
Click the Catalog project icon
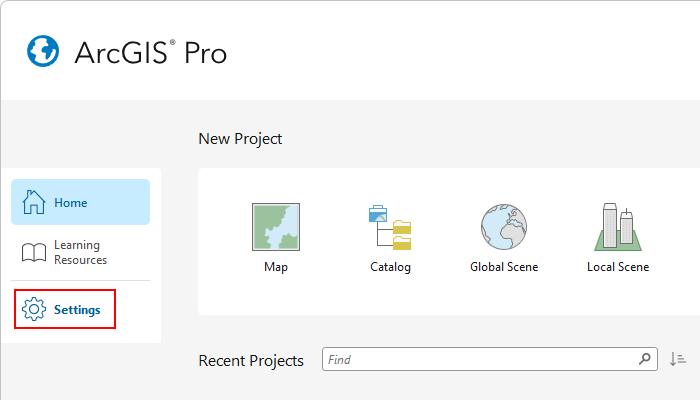tap(390, 227)
